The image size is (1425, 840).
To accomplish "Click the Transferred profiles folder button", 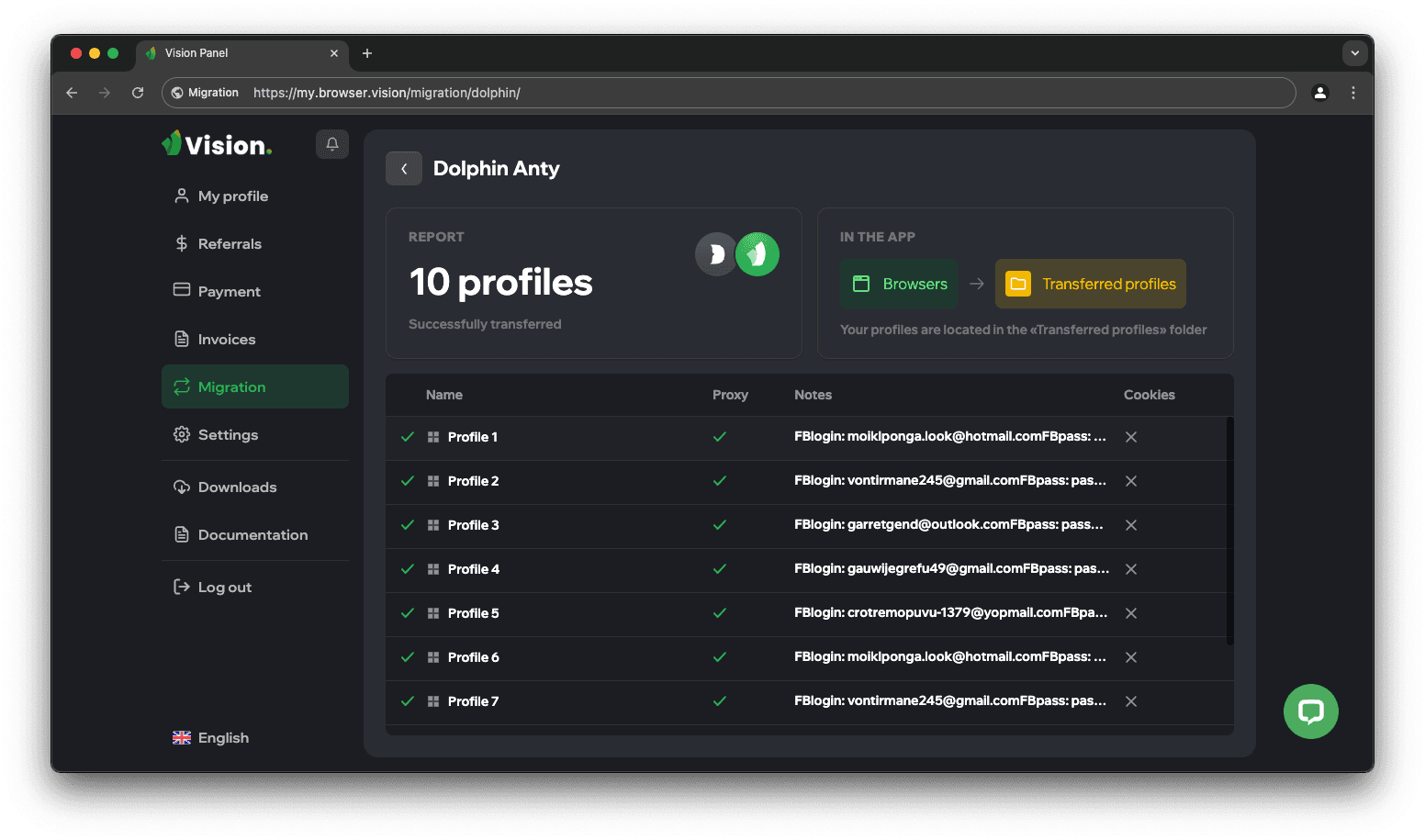I will pyautogui.click(x=1090, y=285).
